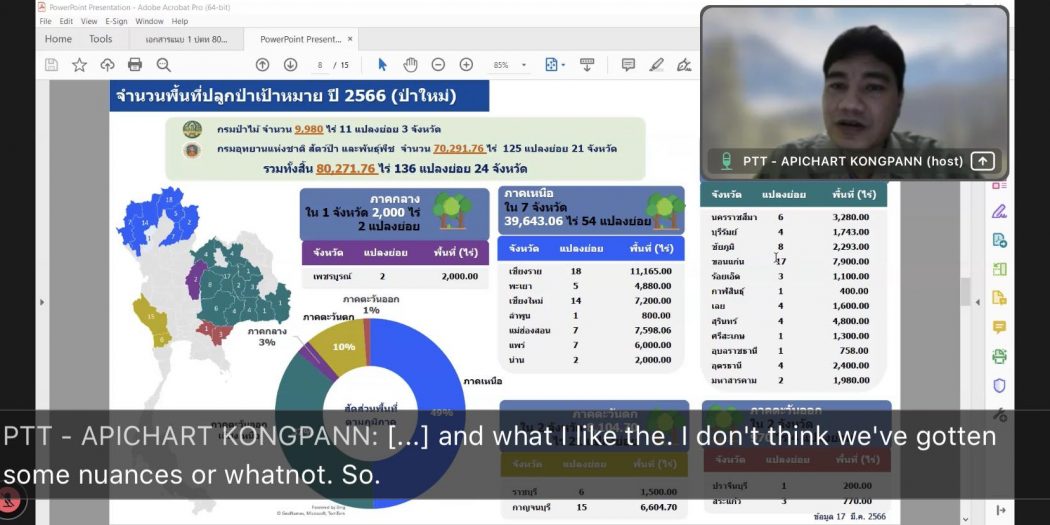The width and height of the screenshot is (1050, 525).
Task: Select the Highlight text pen tool
Action: tap(656, 65)
